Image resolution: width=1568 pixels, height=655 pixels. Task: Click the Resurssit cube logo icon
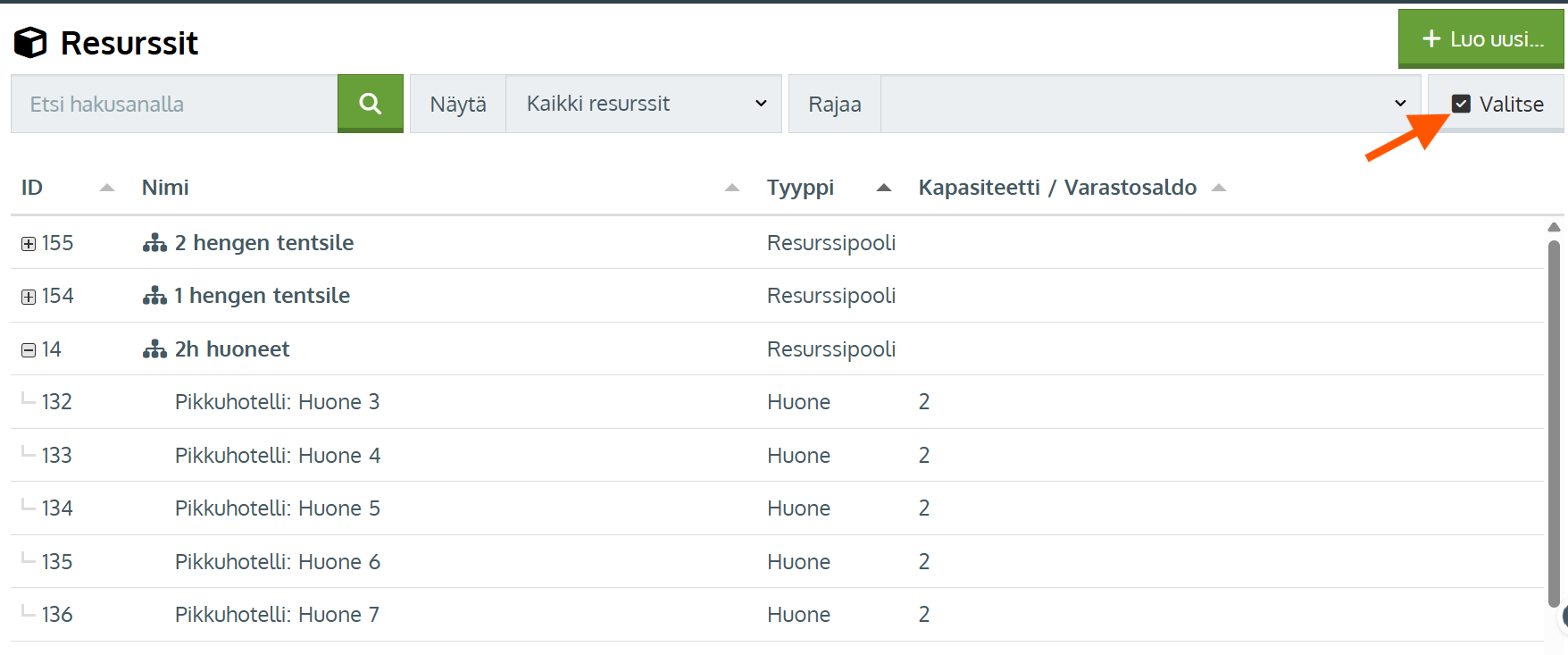pos(30,42)
